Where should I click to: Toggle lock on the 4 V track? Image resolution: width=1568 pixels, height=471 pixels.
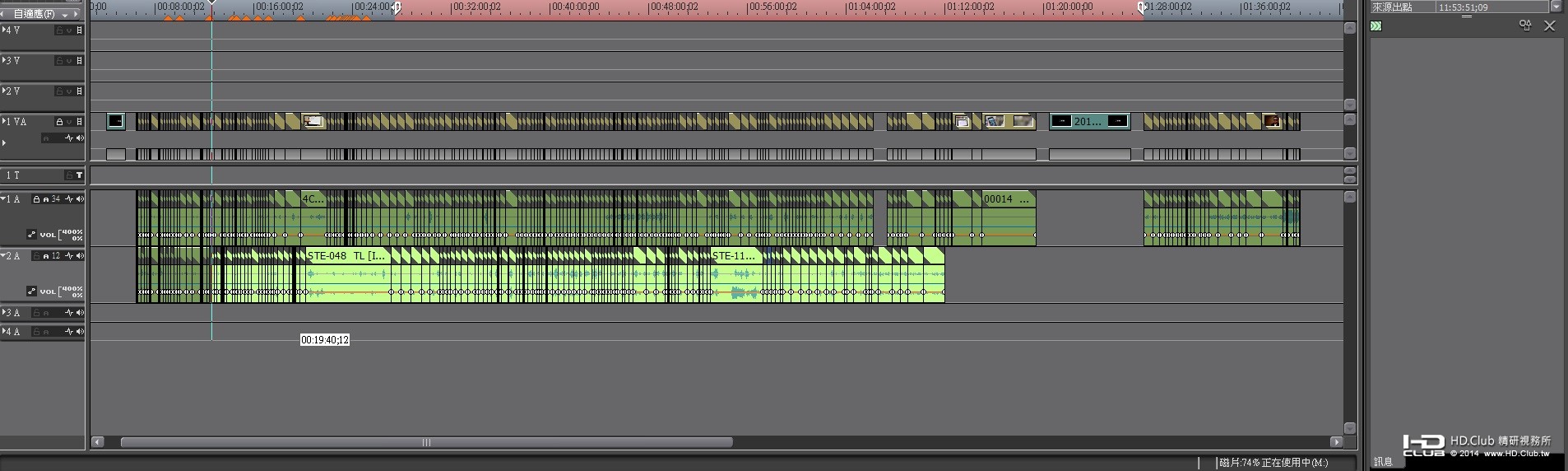point(59,30)
